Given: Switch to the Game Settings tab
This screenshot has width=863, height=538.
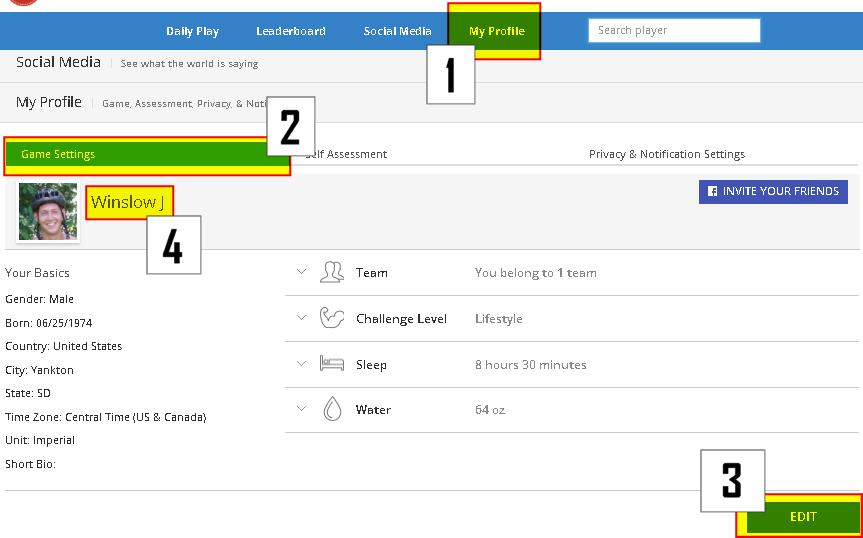Looking at the screenshot, I should 140,155.
